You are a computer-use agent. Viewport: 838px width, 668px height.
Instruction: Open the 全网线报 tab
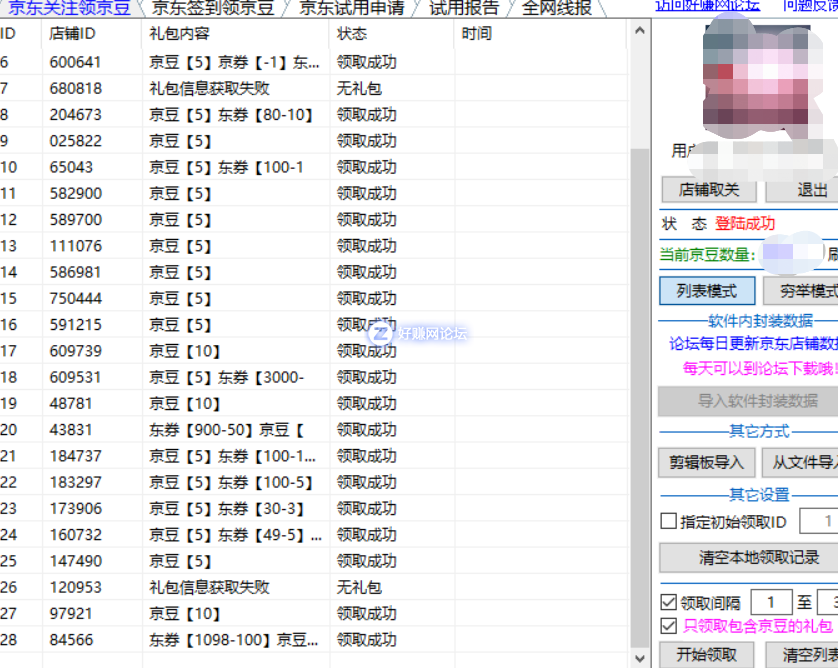556,7
